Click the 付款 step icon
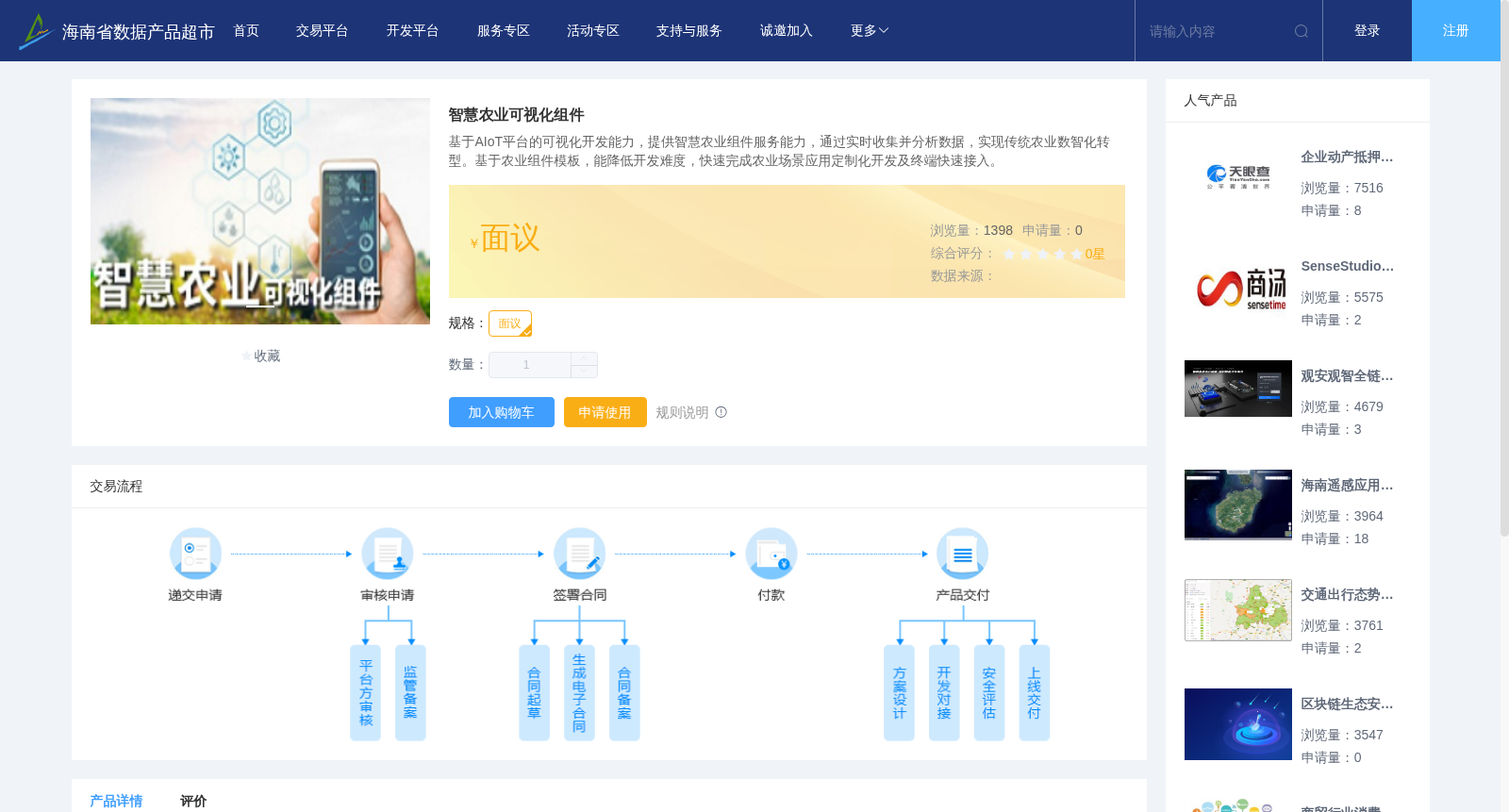 click(x=771, y=554)
